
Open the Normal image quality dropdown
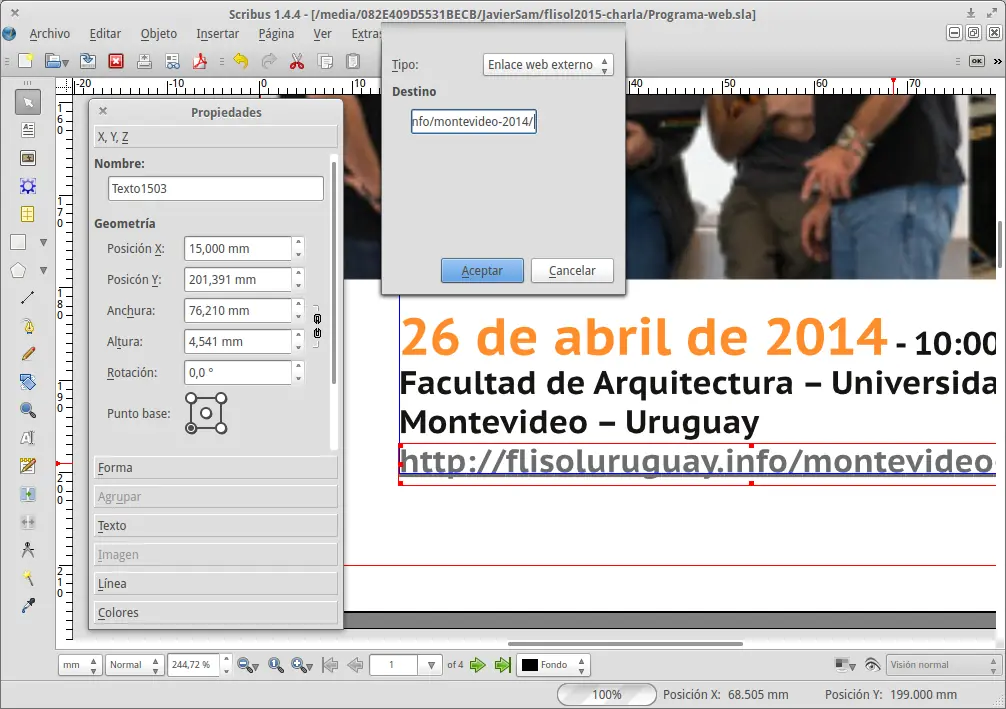(x=134, y=665)
